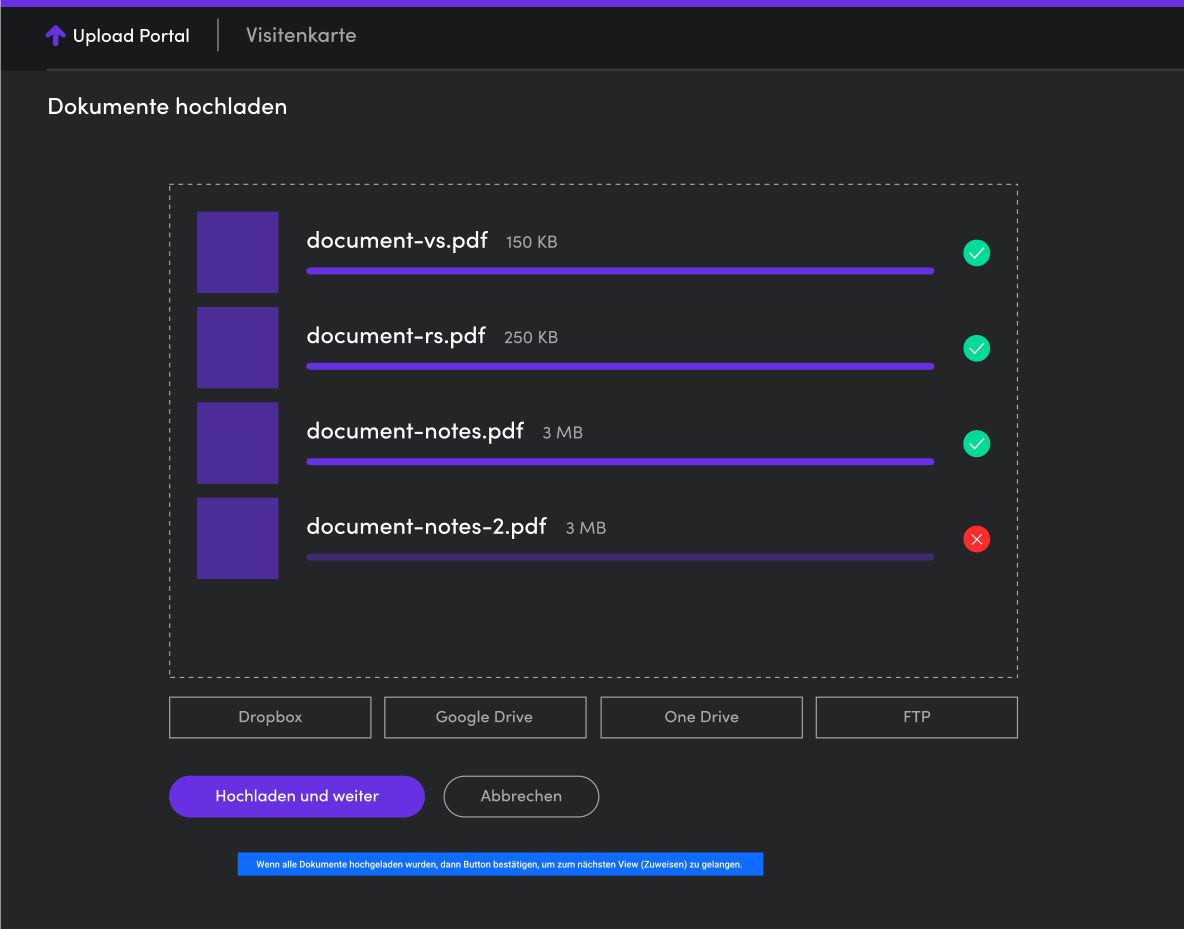Cancel upload with Abbrechen button
The height and width of the screenshot is (929, 1184).
pos(521,797)
